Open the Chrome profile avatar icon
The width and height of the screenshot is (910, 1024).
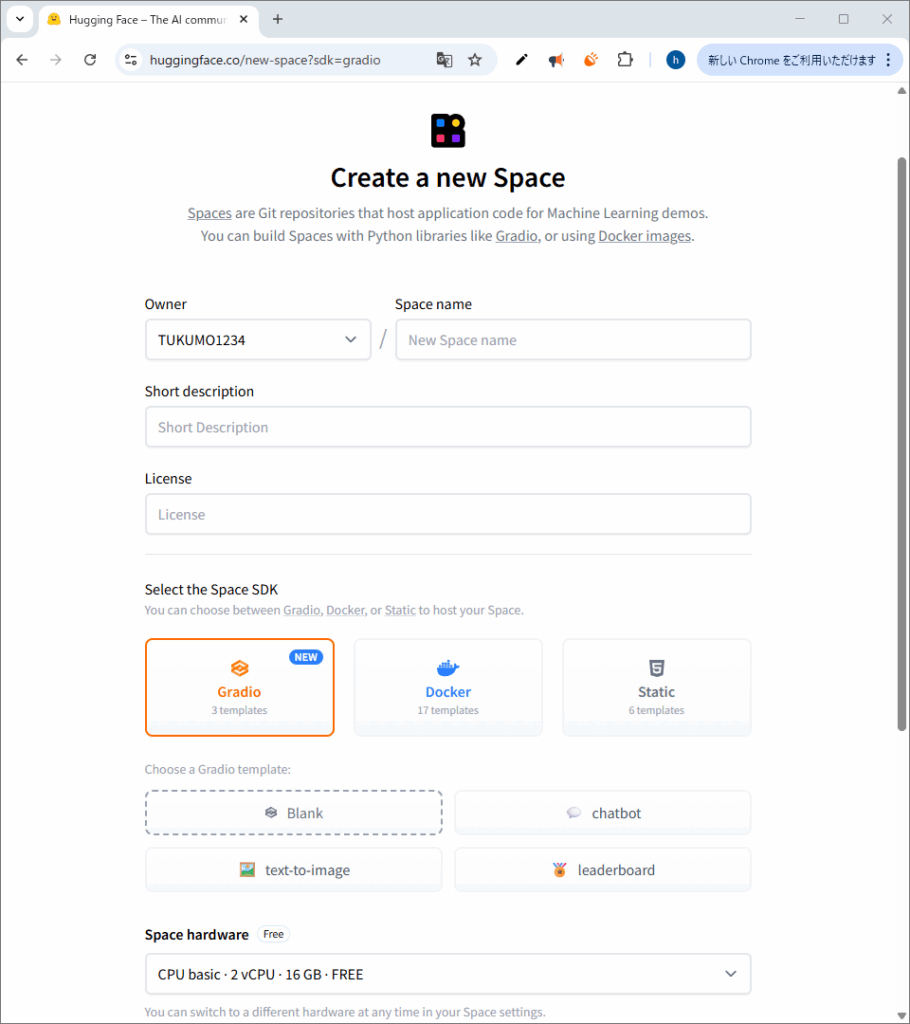pyautogui.click(x=675, y=60)
